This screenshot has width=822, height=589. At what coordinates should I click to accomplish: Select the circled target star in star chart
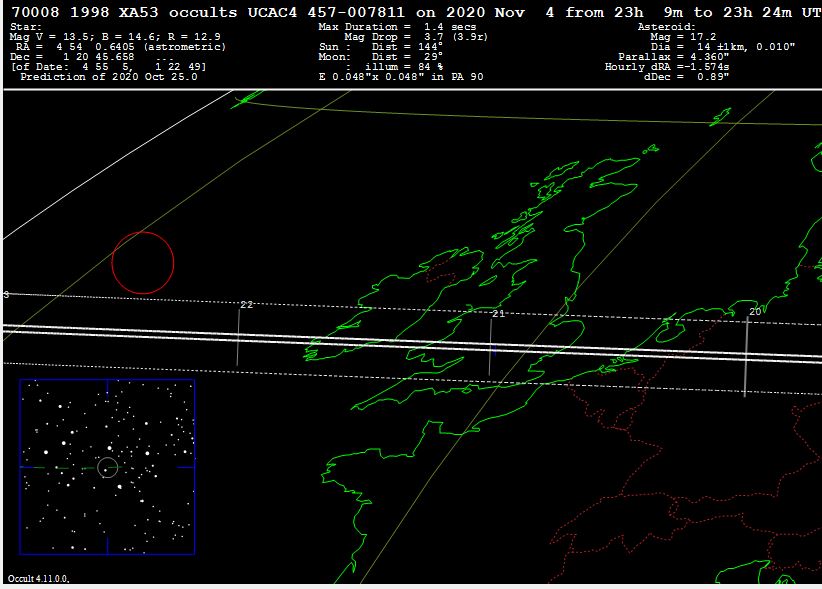(x=109, y=467)
